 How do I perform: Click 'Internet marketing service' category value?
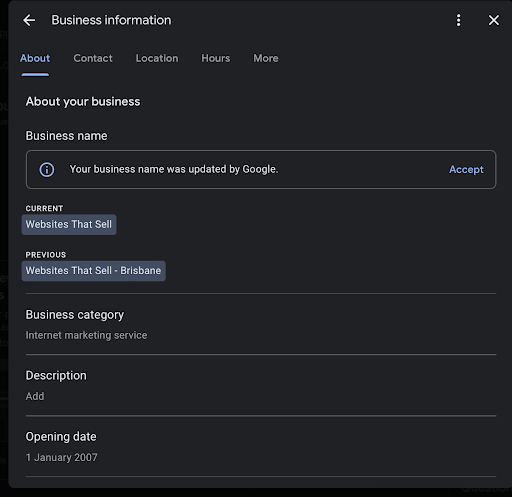[86, 335]
